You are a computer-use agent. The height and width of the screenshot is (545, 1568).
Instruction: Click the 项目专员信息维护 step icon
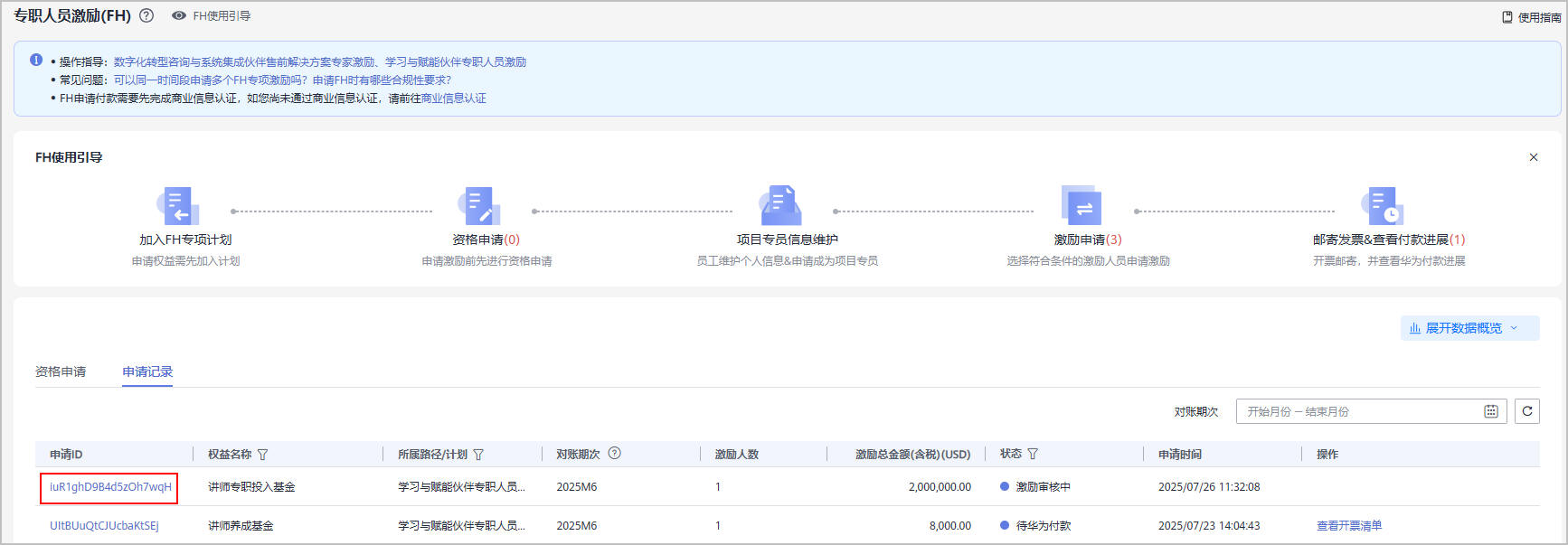[x=780, y=206]
